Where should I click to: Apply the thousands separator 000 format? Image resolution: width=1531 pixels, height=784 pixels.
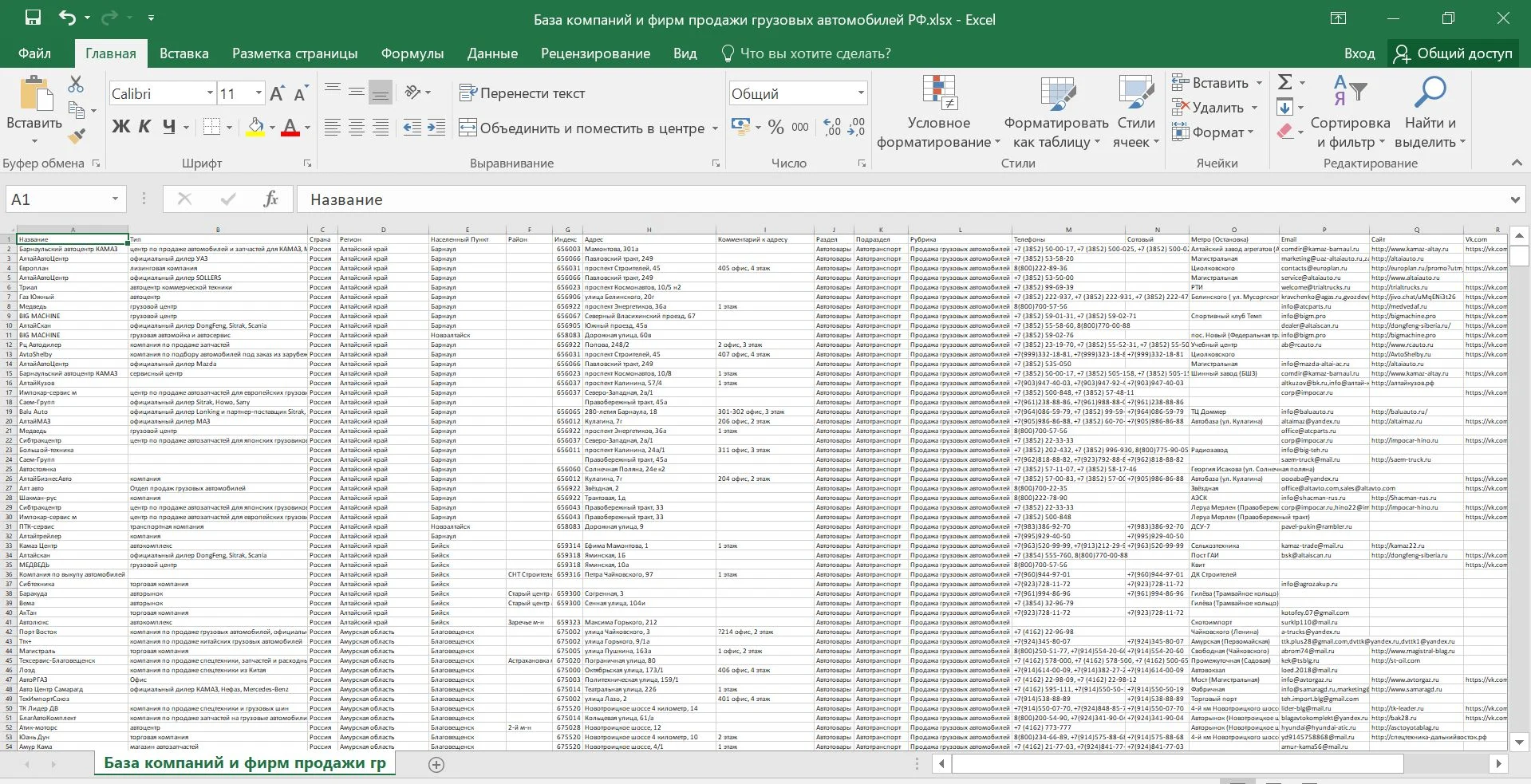click(800, 127)
